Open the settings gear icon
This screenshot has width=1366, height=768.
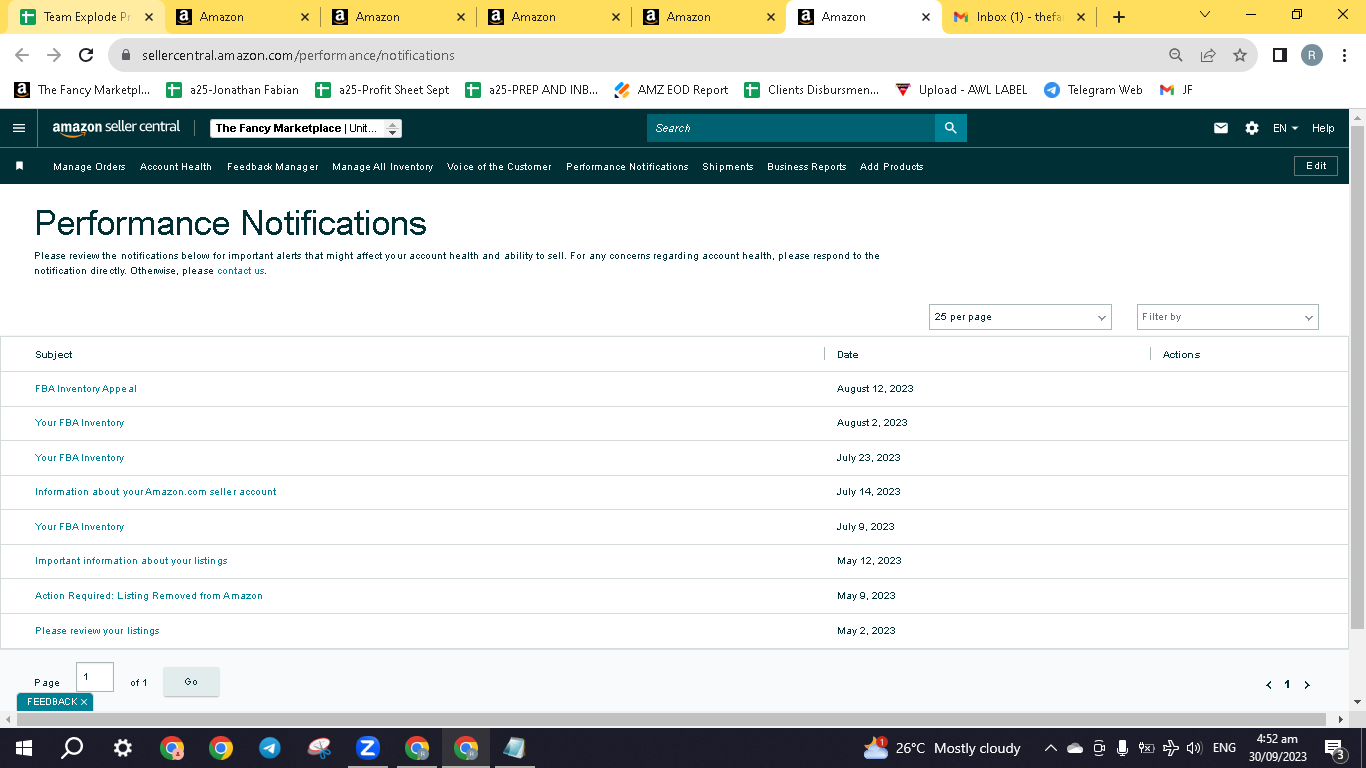(1252, 128)
